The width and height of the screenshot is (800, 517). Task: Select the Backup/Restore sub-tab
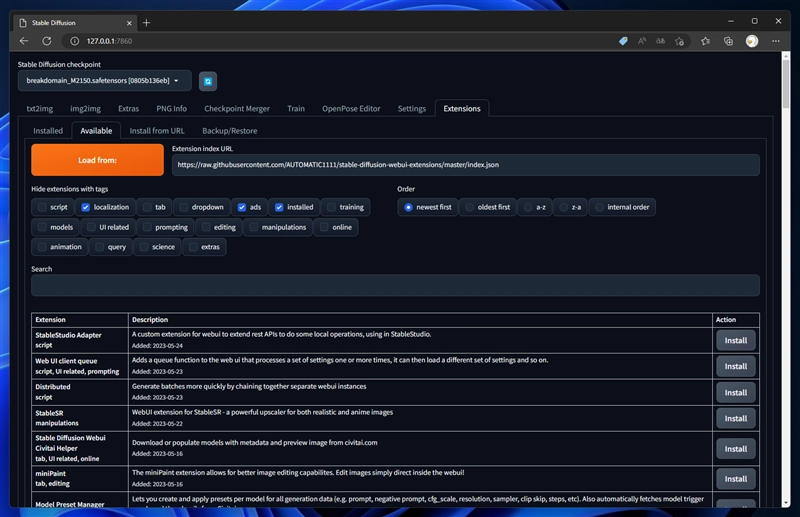230,131
